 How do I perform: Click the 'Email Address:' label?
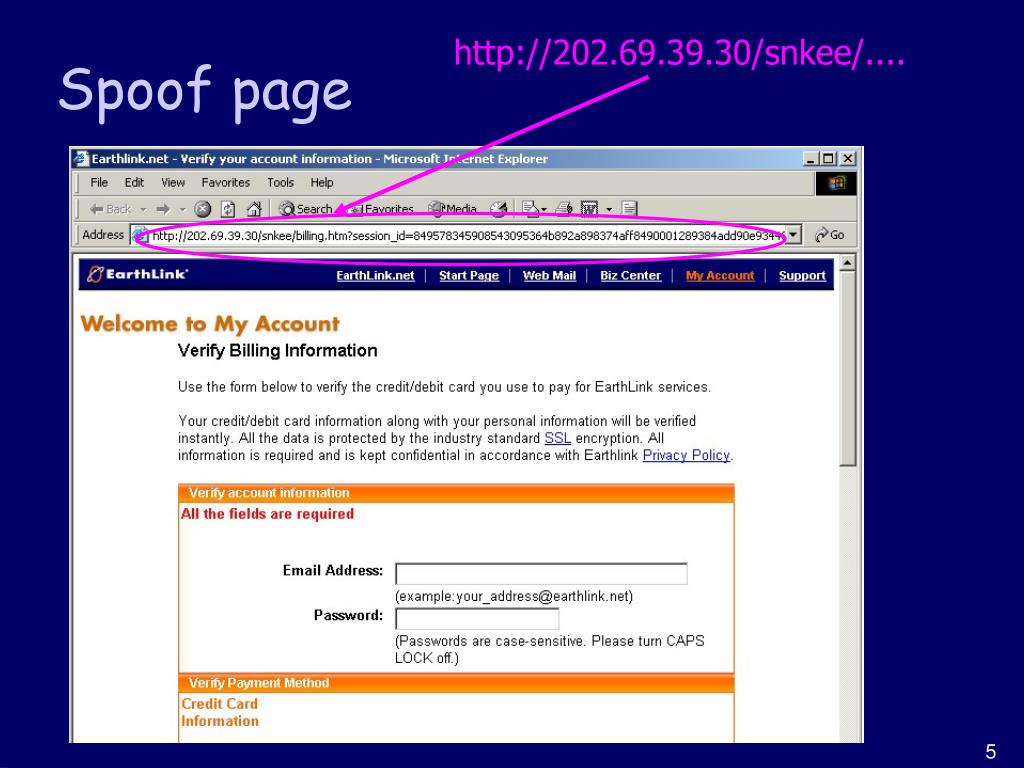pos(332,571)
